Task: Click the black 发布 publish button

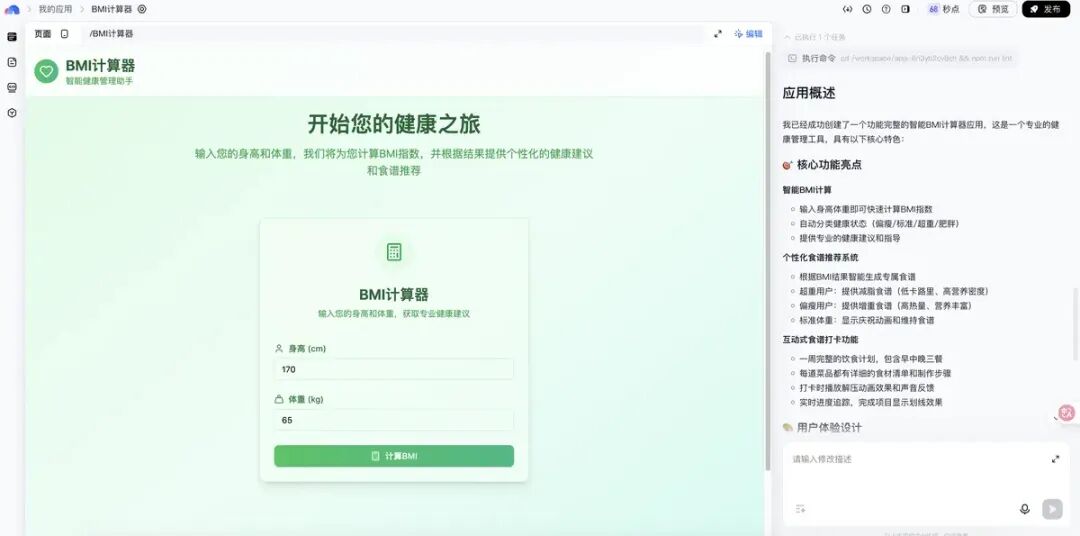Action: (x=1046, y=10)
